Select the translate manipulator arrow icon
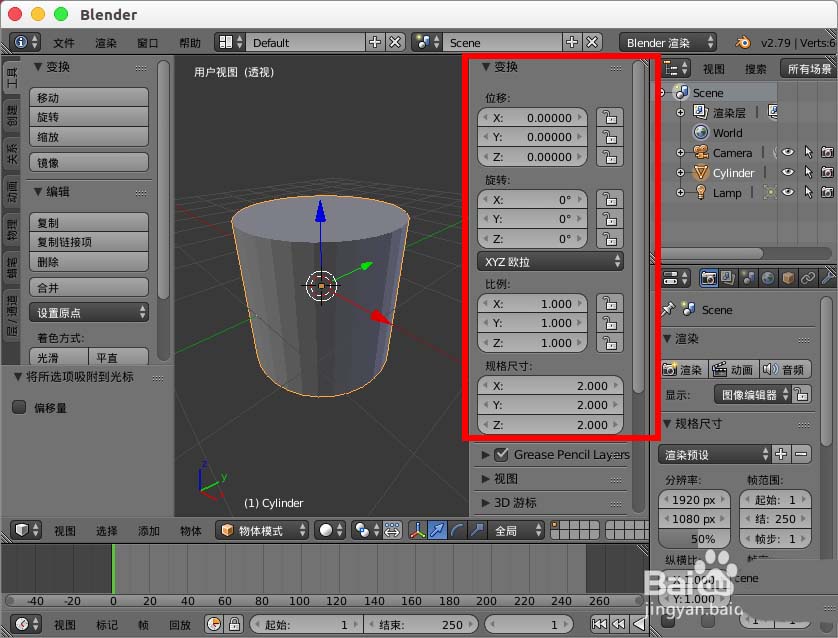 tap(437, 530)
